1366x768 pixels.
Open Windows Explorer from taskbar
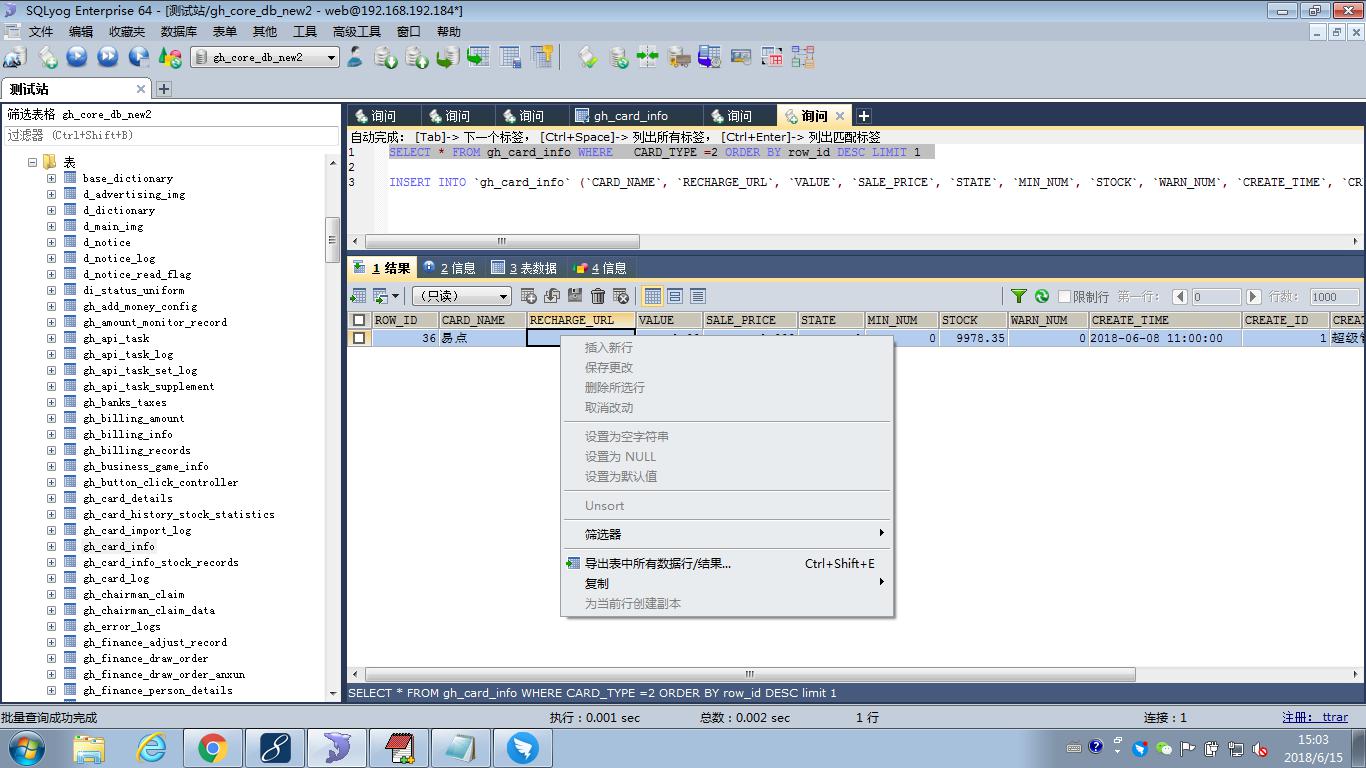tap(89, 747)
